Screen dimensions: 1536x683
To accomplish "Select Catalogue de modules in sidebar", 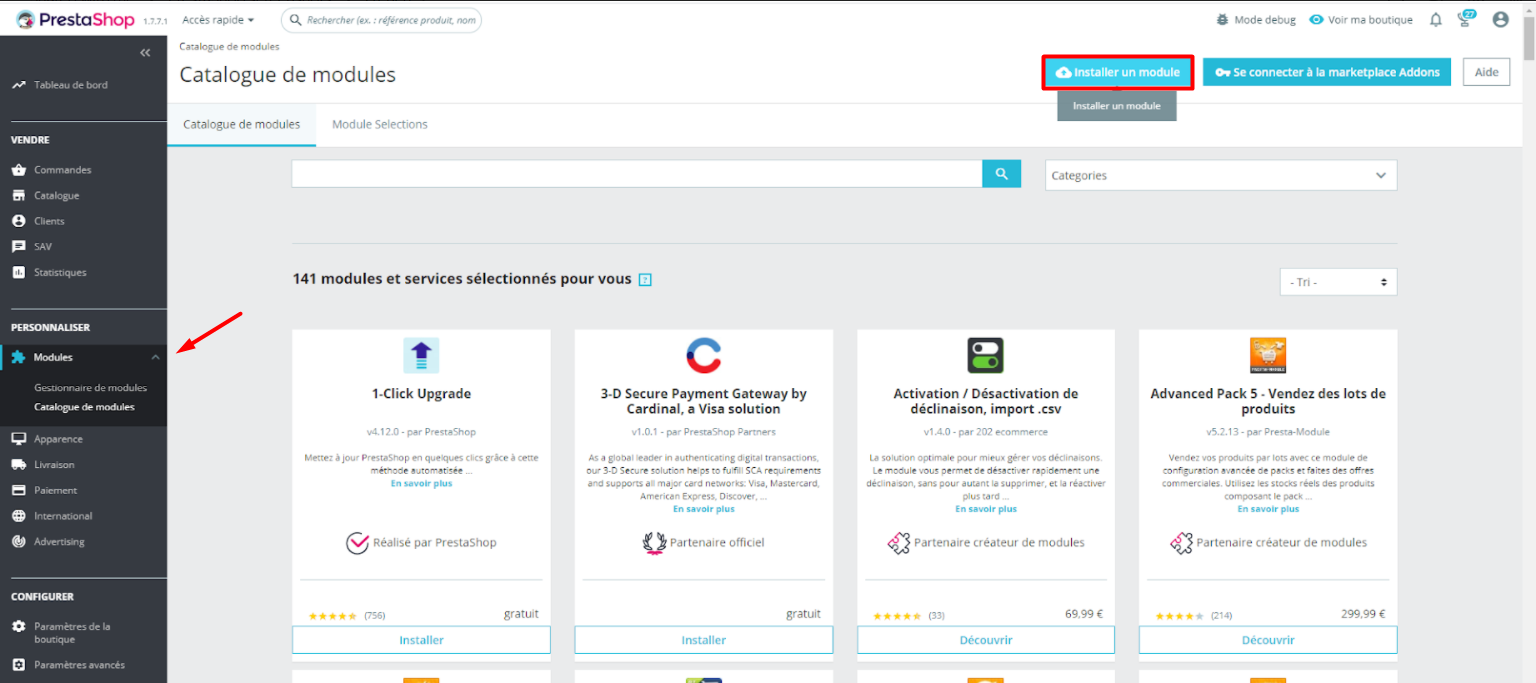I will (x=84, y=407).
